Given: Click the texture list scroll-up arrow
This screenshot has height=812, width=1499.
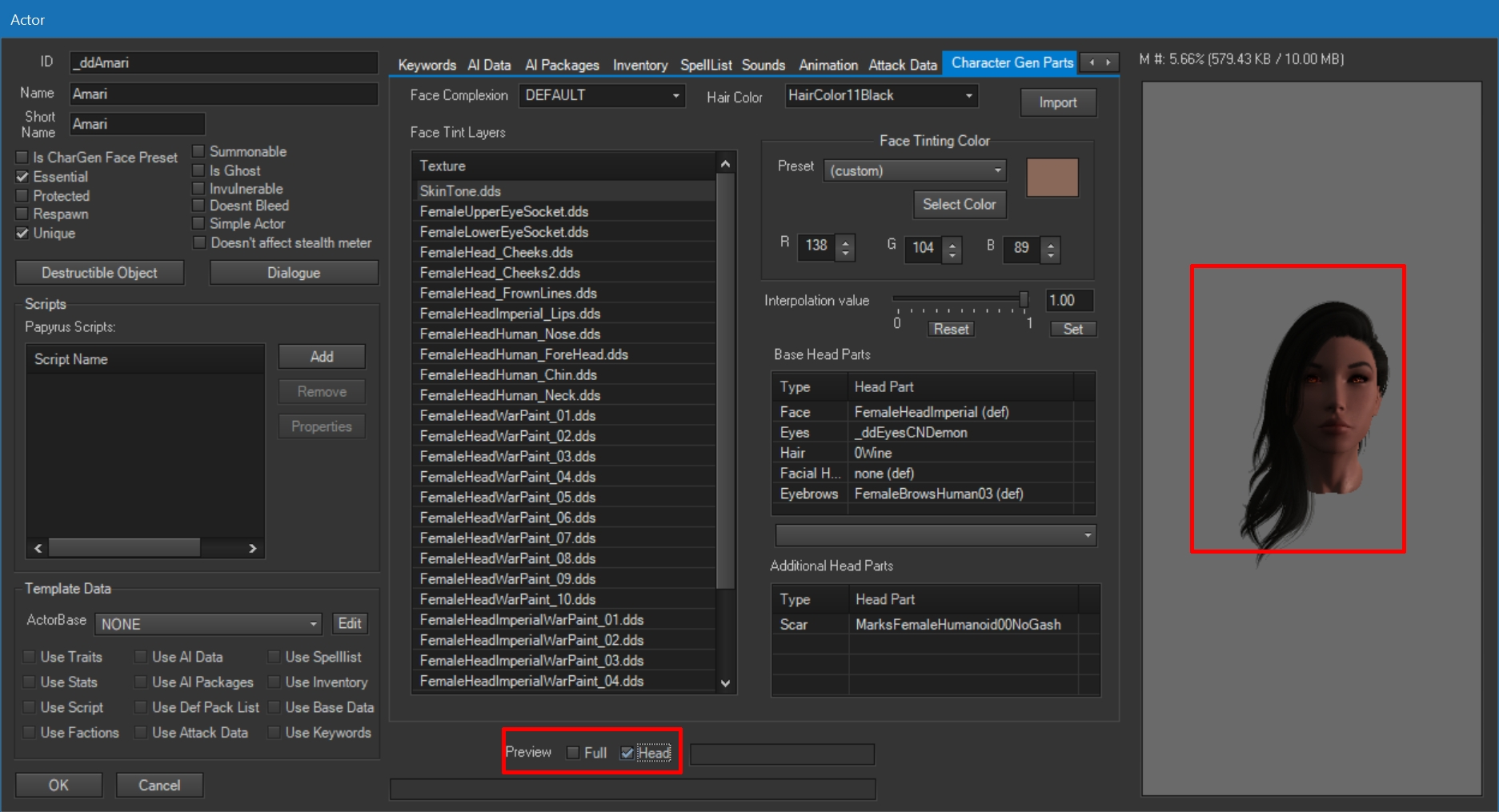Looking at the screenshot, I should click(725, 164).
